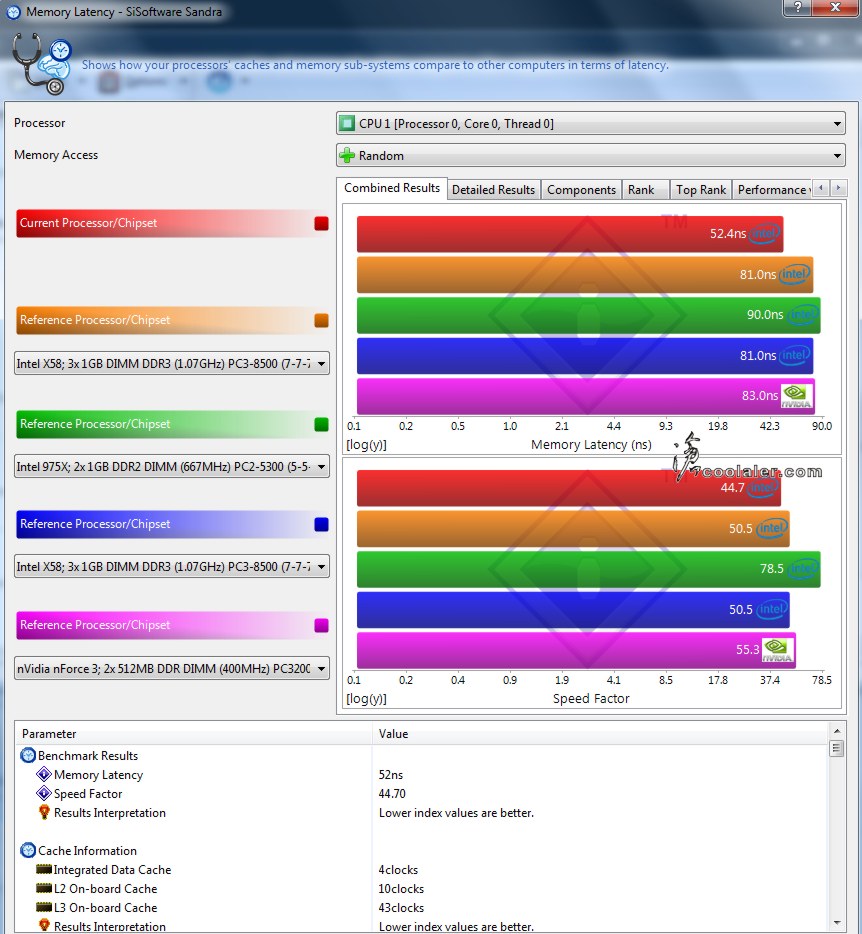Click the Cache Information clock icon
Viewport: 862px width, 934px height.
pyautogui.click(x=28, y=851)
